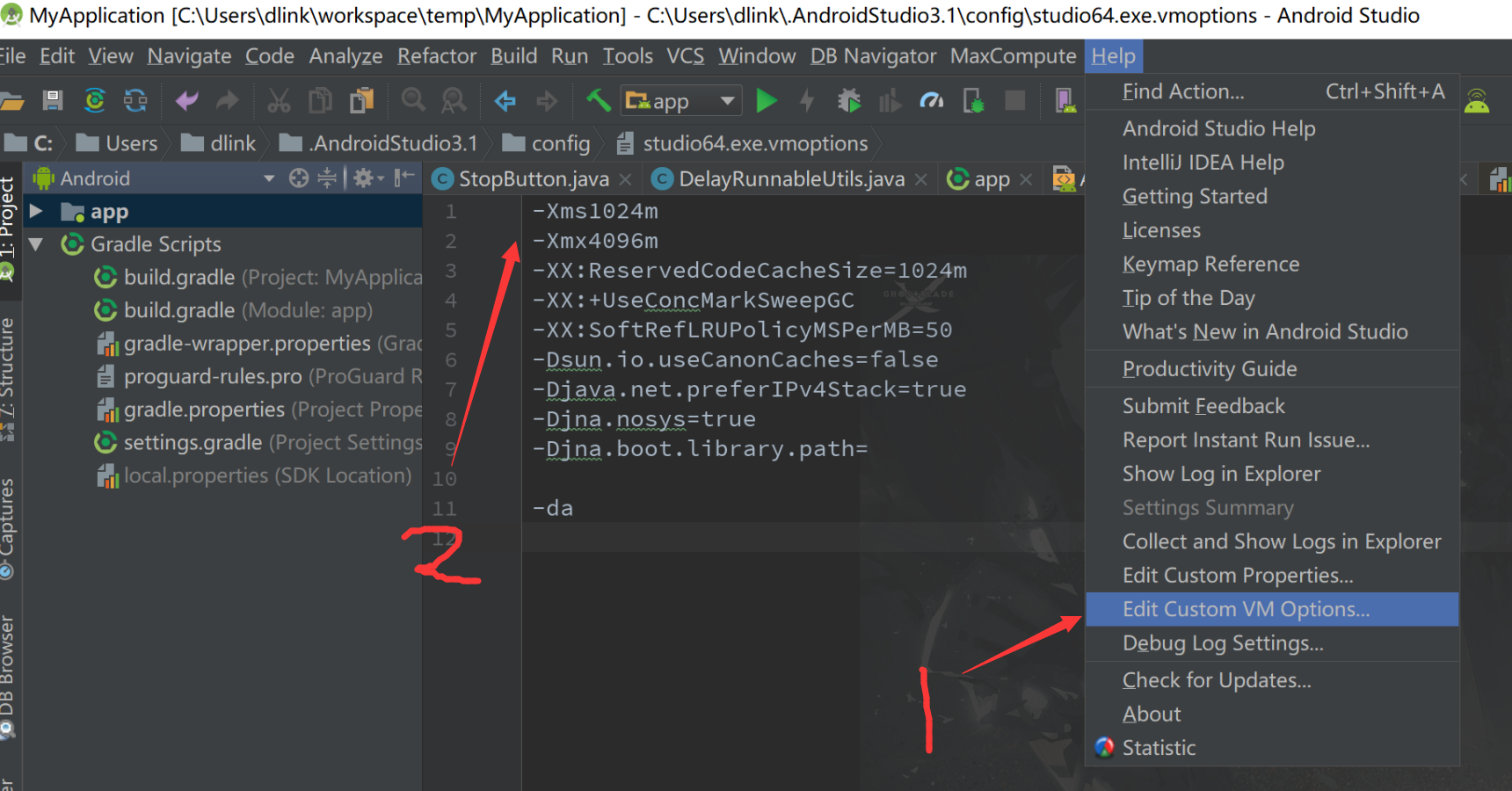Click the Statistic entry in Help menu

point(1272,748)
